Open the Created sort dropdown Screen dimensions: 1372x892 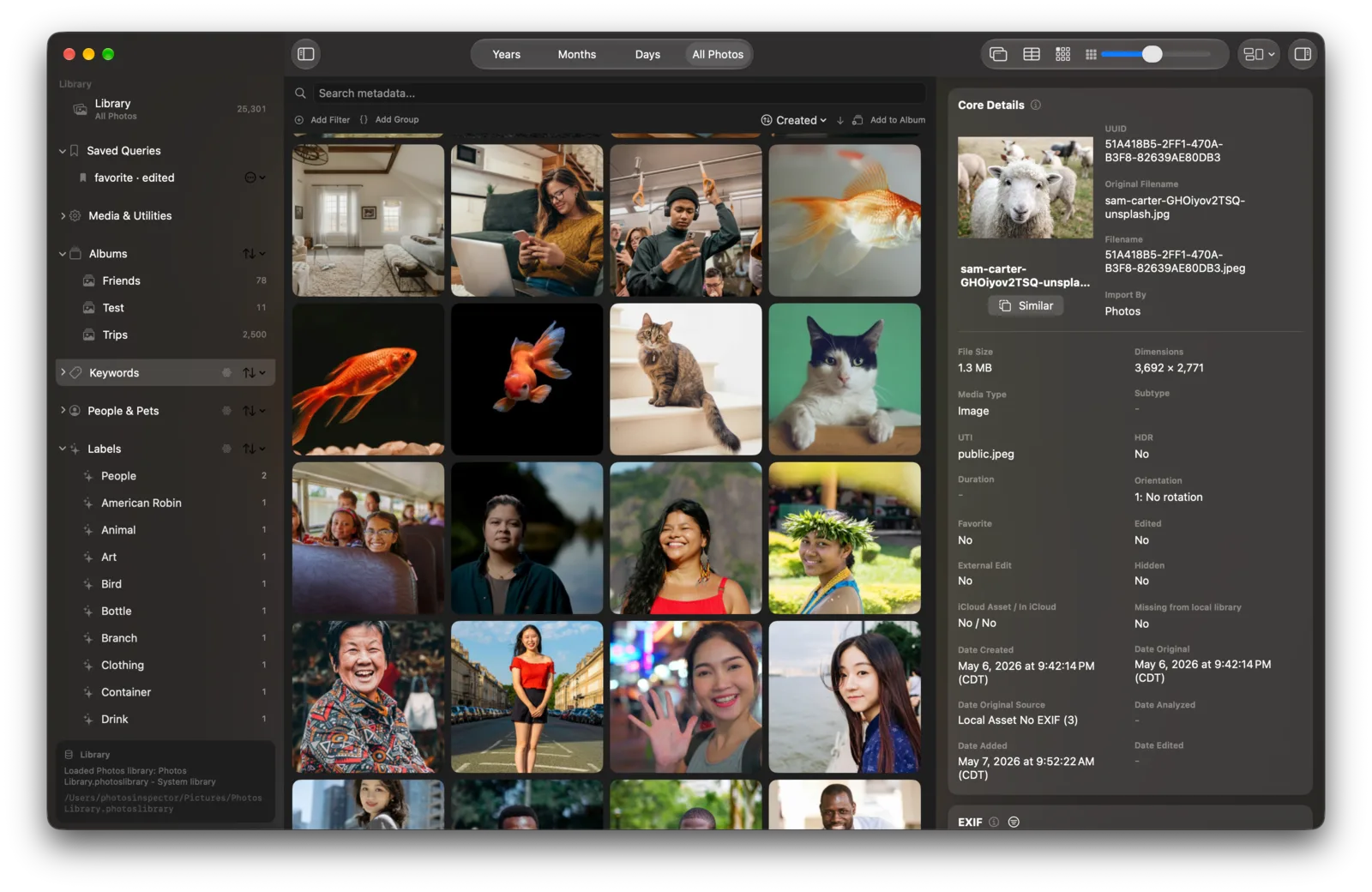pos(794,120)
